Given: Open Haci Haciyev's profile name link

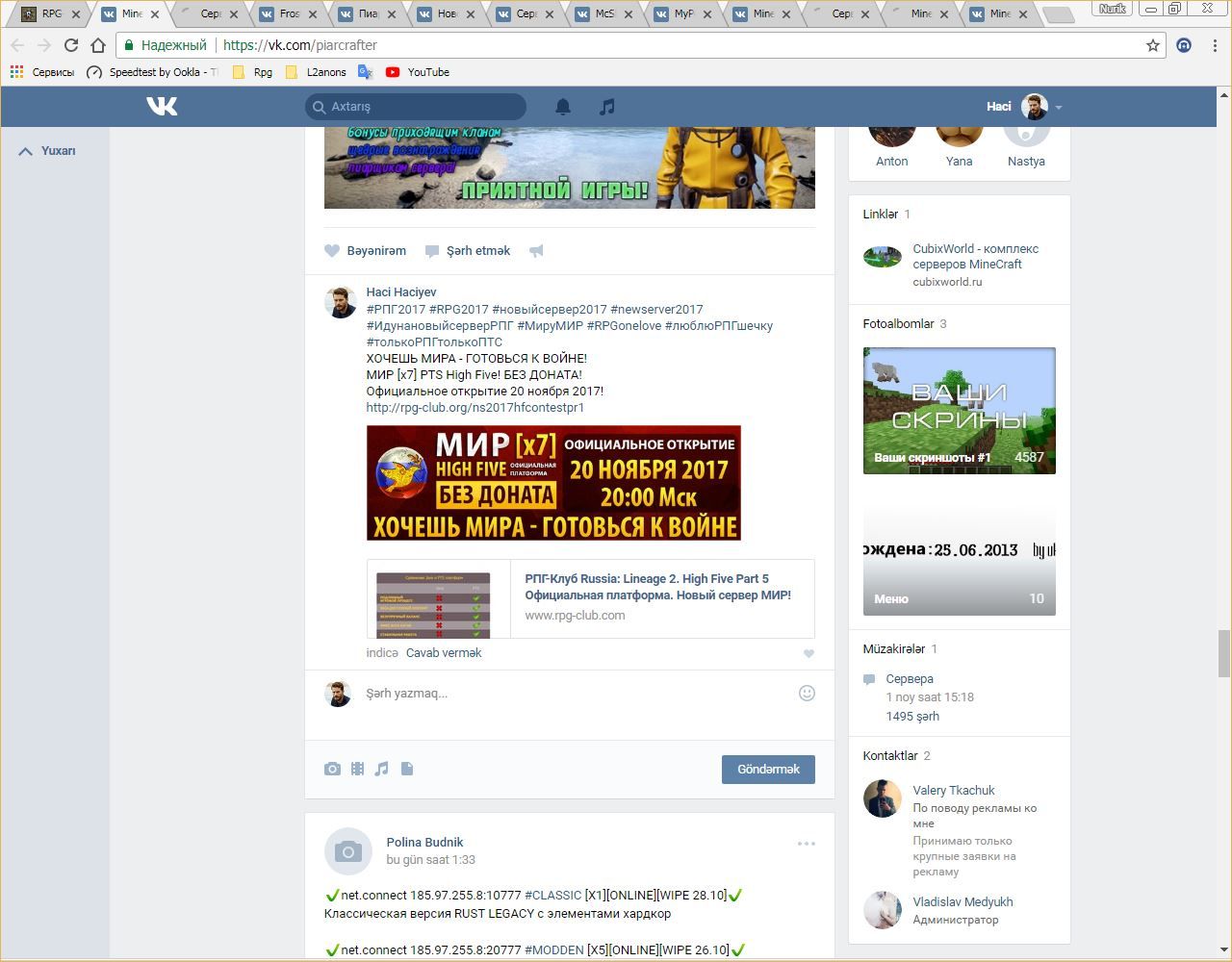Looking at the screenshot, I should pos(401,292).
